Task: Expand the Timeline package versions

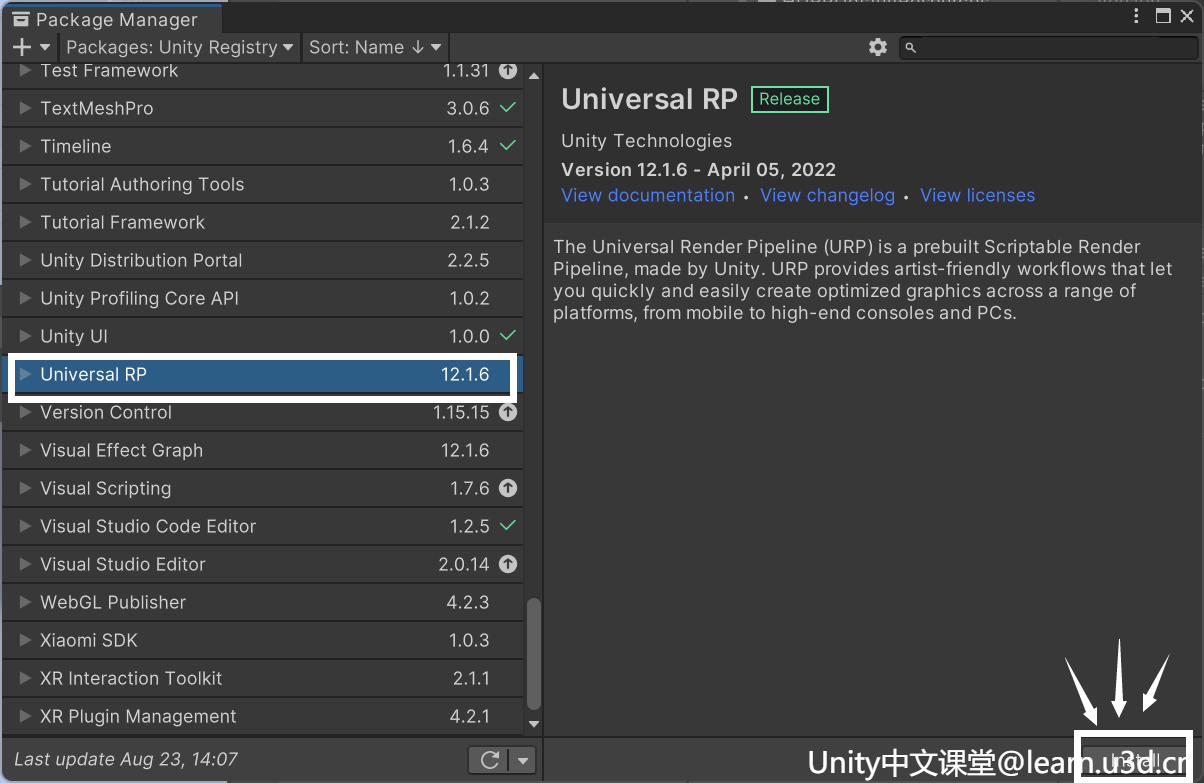Action: coord(26,146)
